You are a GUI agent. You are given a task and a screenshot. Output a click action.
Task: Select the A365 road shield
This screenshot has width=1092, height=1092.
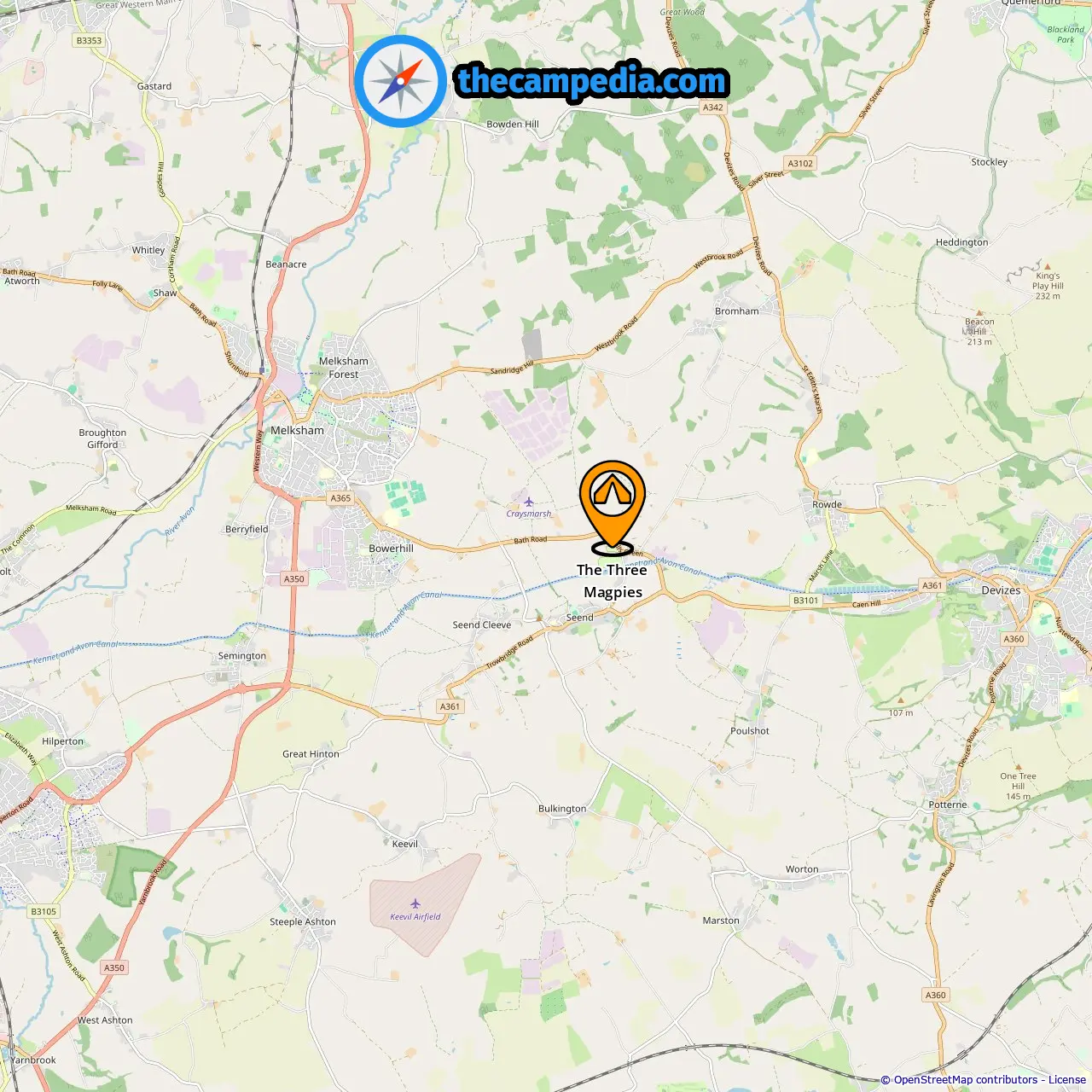(x=340, y=498)
